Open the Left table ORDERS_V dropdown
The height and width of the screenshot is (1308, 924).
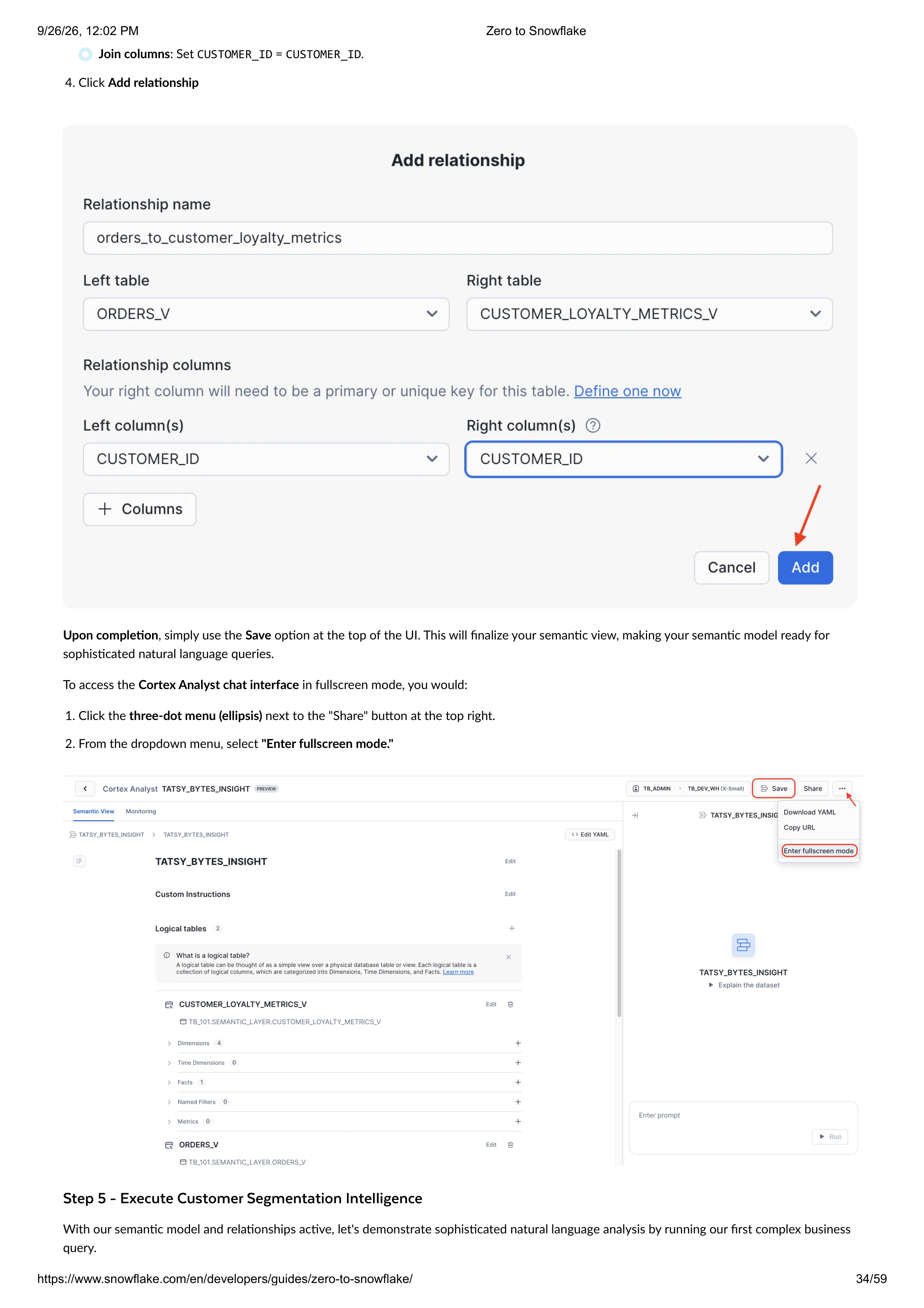266,314
